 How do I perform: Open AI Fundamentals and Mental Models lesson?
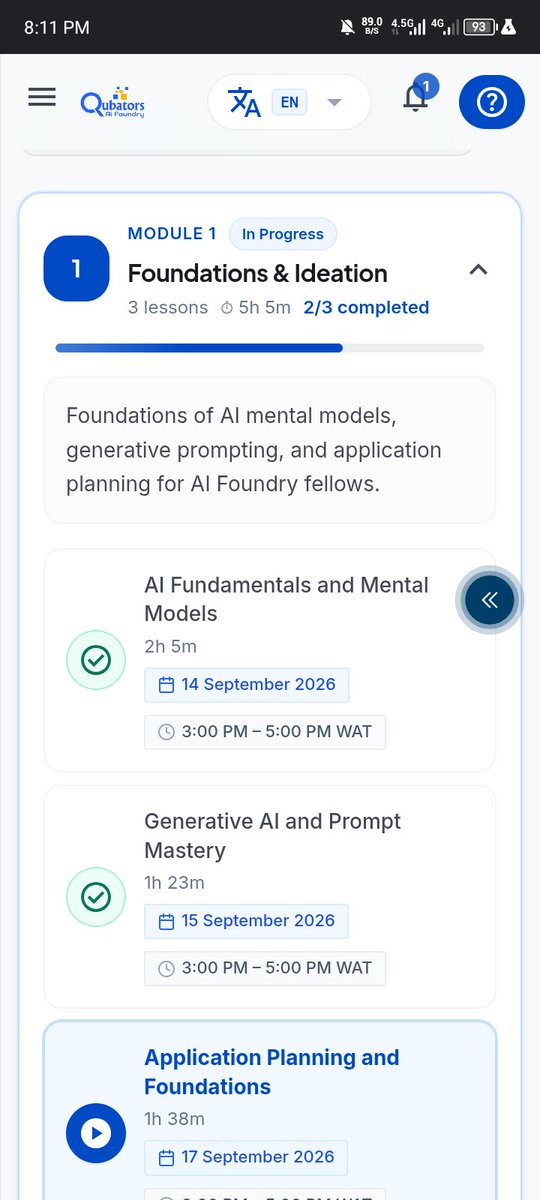270,660
